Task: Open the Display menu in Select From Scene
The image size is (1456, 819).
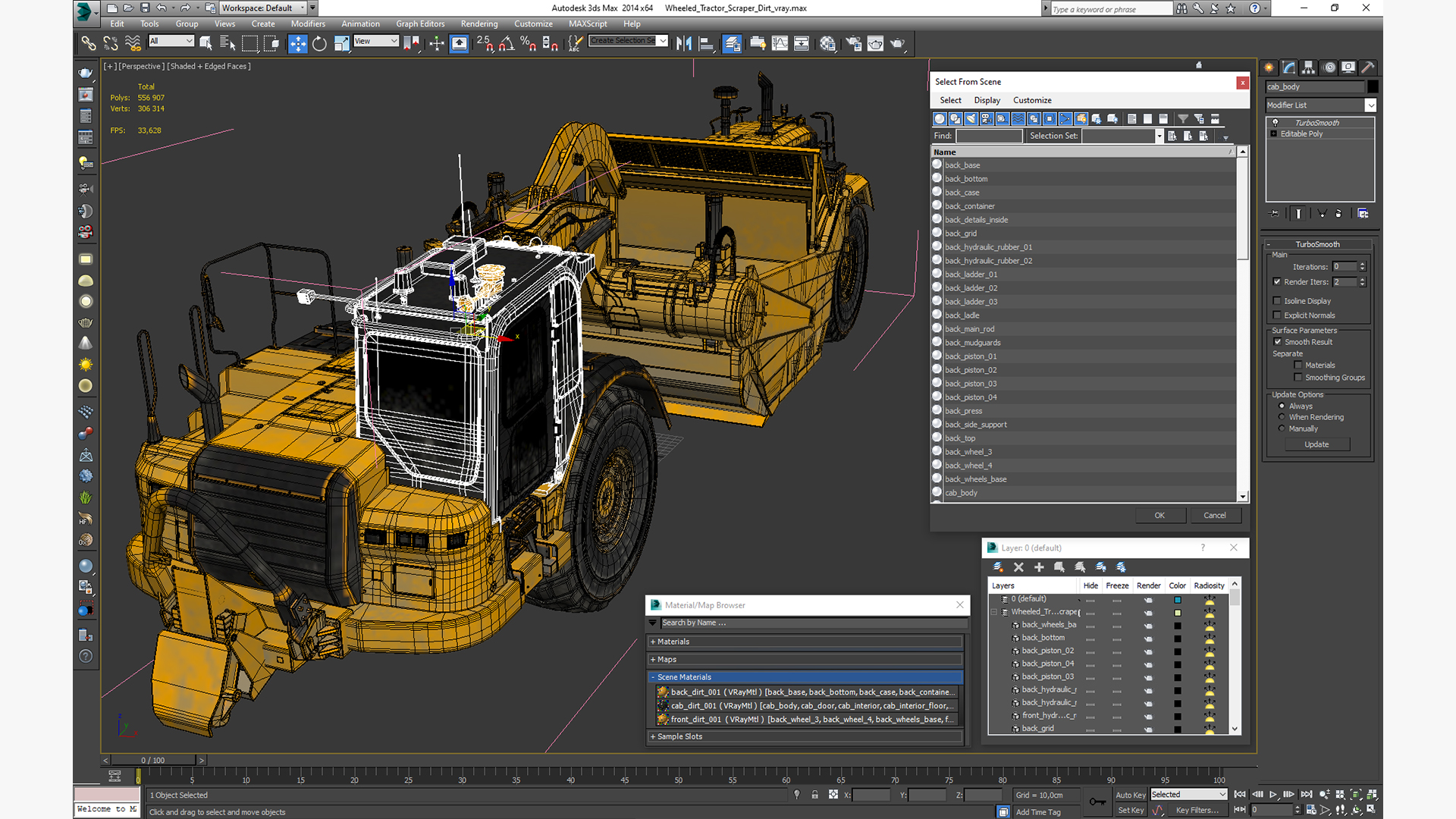Action: pyautogui.click(x=987, y=100)
